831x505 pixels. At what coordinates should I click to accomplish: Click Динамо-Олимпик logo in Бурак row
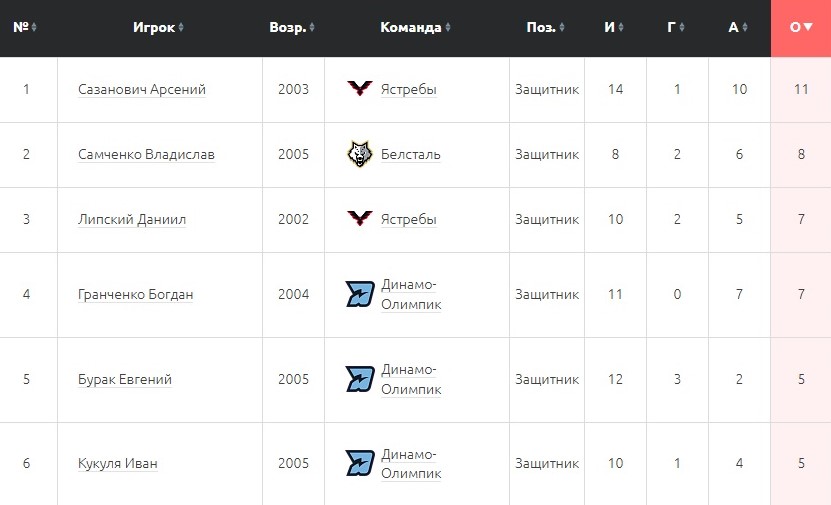360,379
